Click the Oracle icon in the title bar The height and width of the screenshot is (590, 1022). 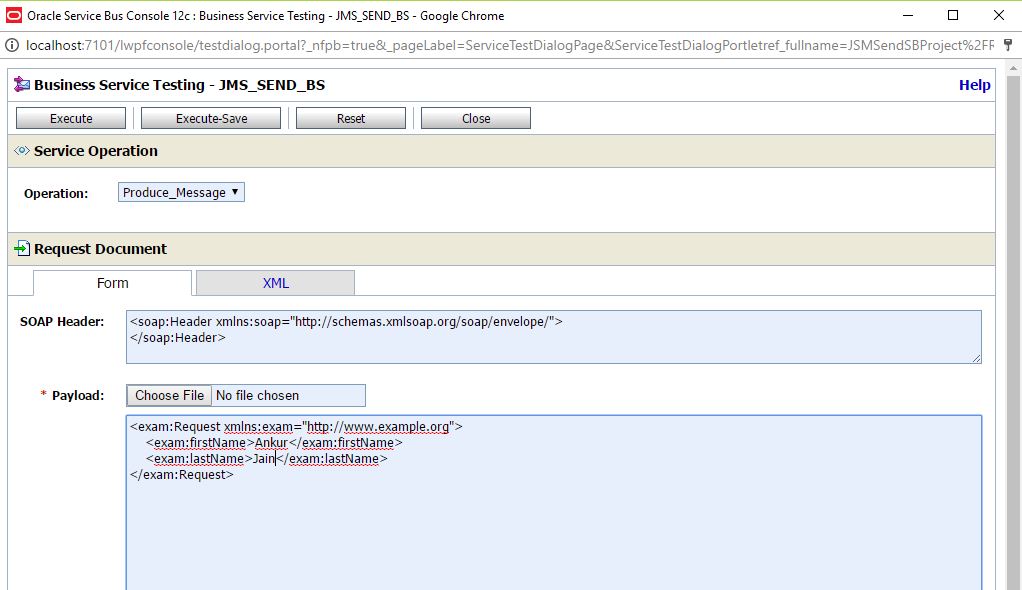tap(13, 15)
